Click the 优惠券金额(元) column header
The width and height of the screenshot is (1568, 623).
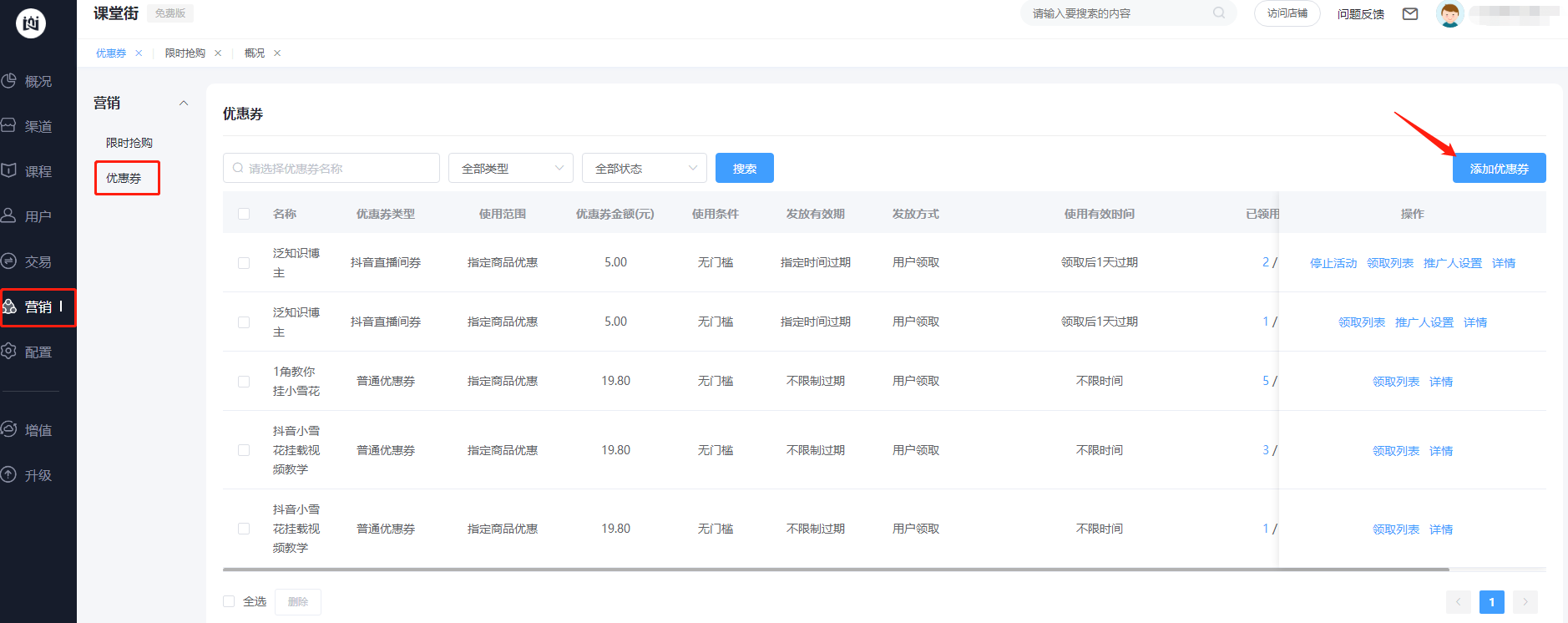(615, 214)
